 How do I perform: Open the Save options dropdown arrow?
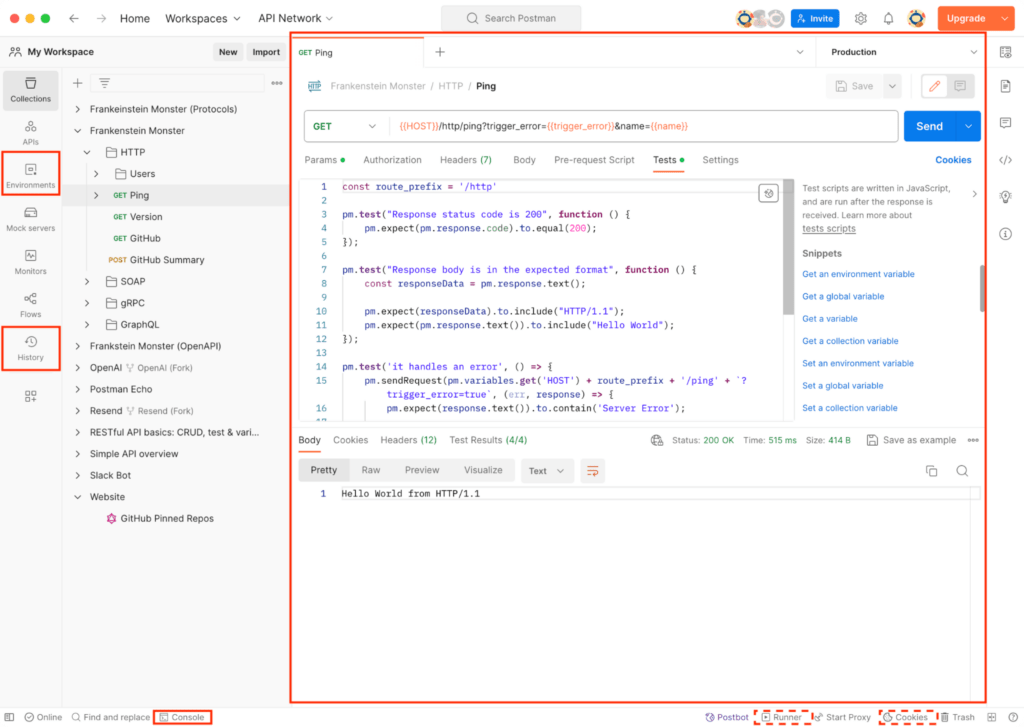(x=892, y=86)
